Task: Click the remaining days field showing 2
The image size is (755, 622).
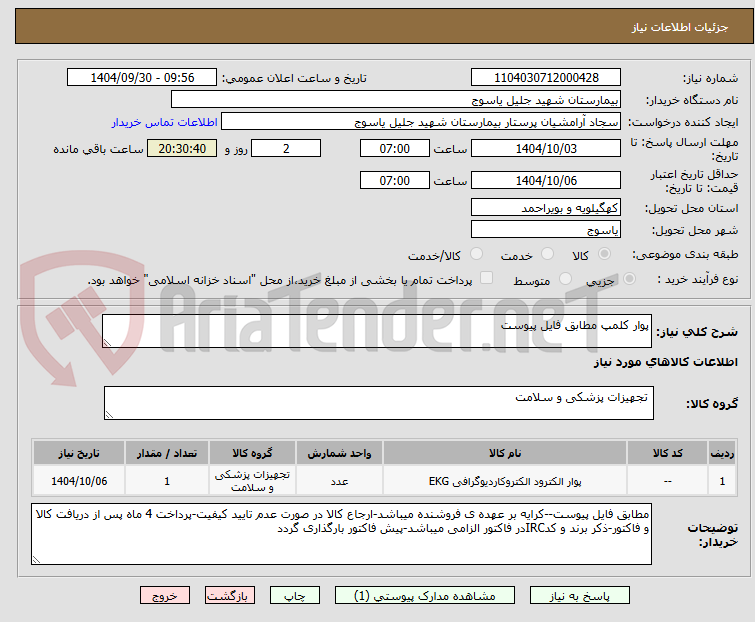Action: coord(286,148)
